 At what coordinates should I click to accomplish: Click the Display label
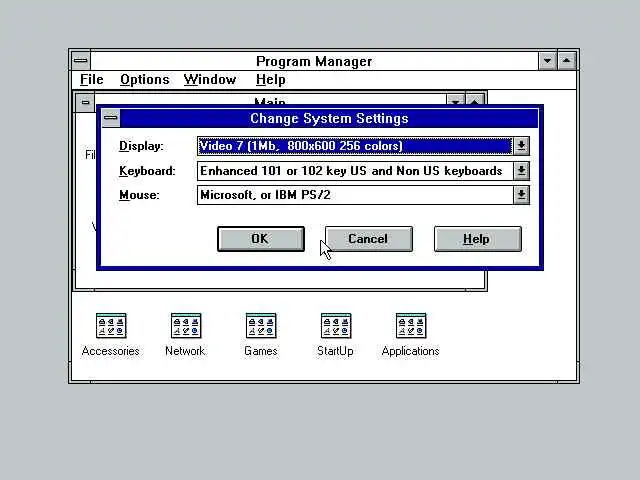pyautogui.click(x=141, y=146)
